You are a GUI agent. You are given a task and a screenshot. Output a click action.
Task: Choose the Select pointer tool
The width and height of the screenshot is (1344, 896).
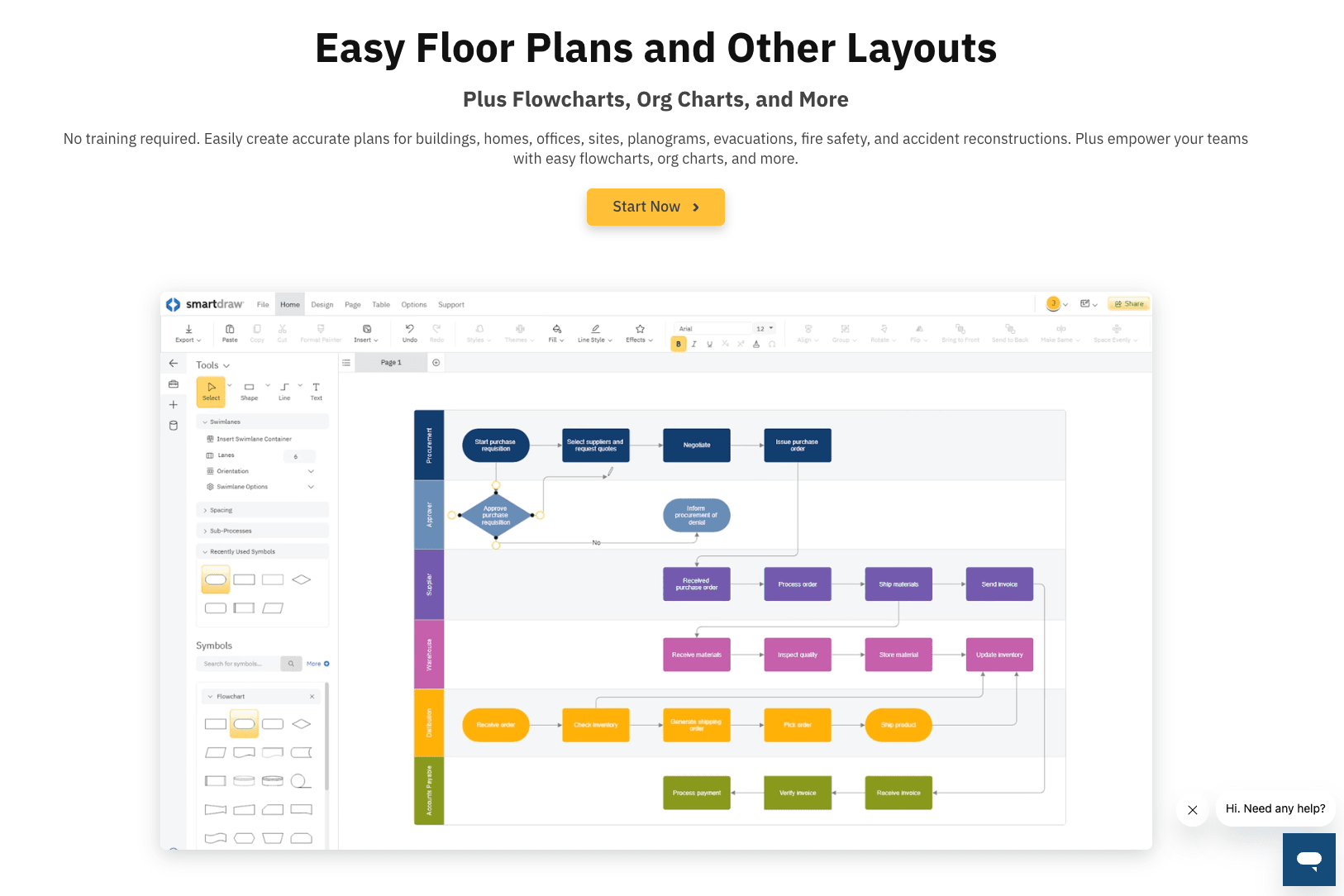[x=211, y=392]
